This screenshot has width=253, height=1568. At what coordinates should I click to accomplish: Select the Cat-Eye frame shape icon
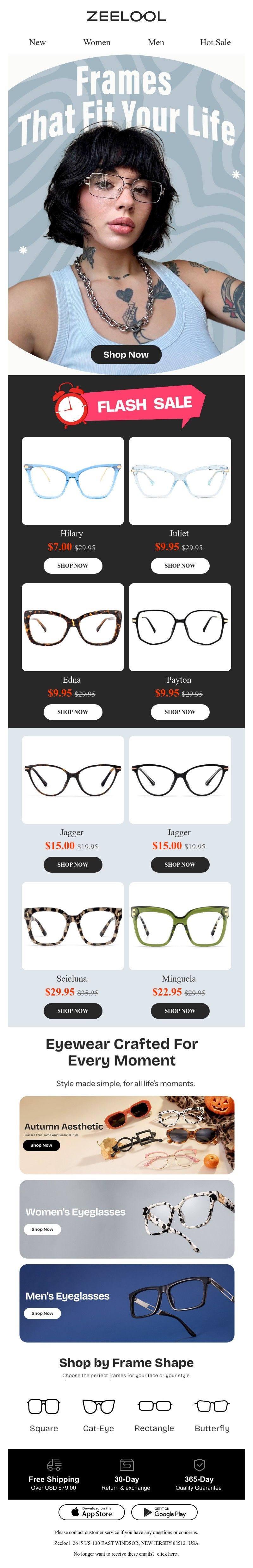99,1406
